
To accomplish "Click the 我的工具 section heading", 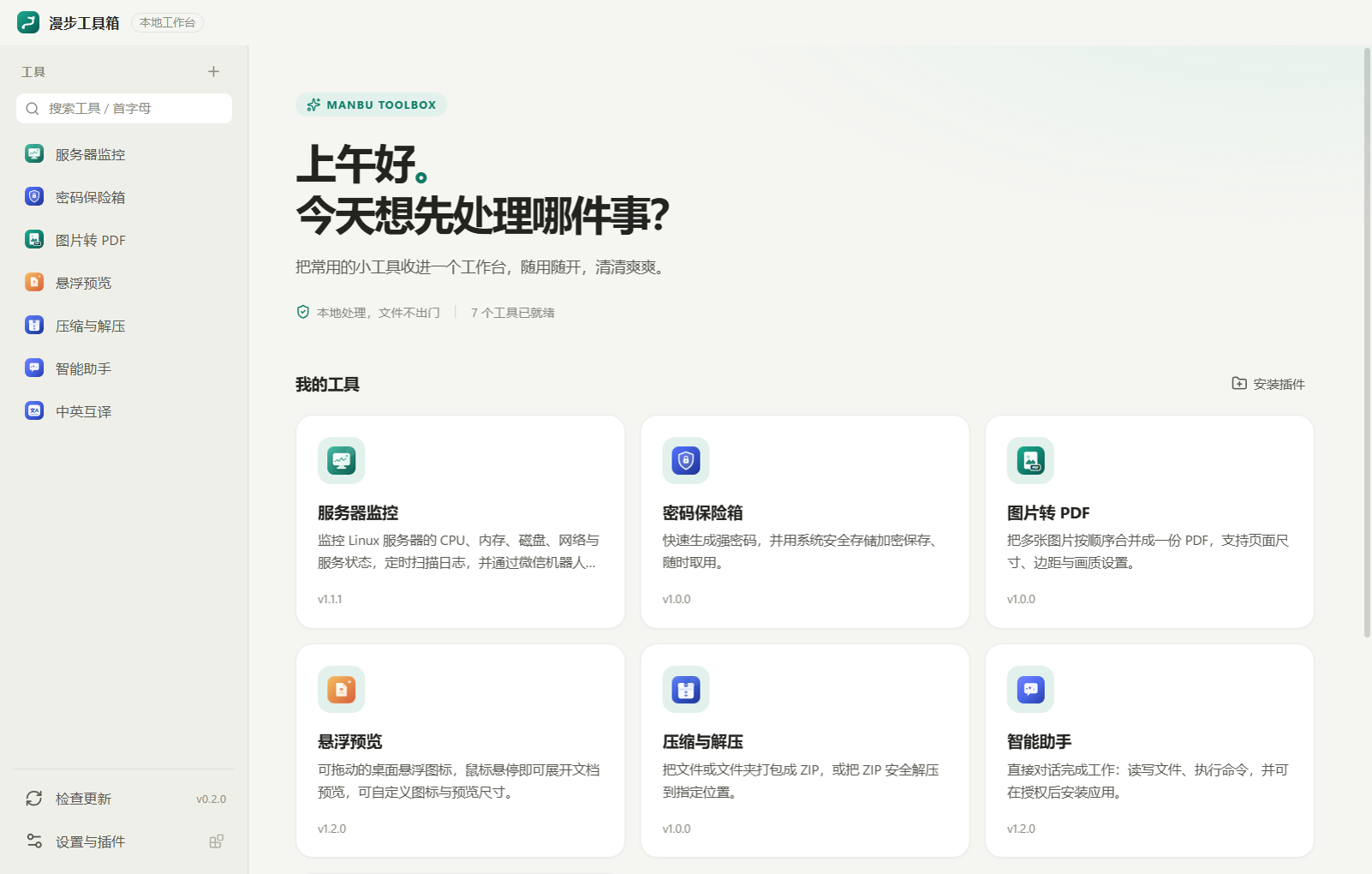I will pos(327,384).
